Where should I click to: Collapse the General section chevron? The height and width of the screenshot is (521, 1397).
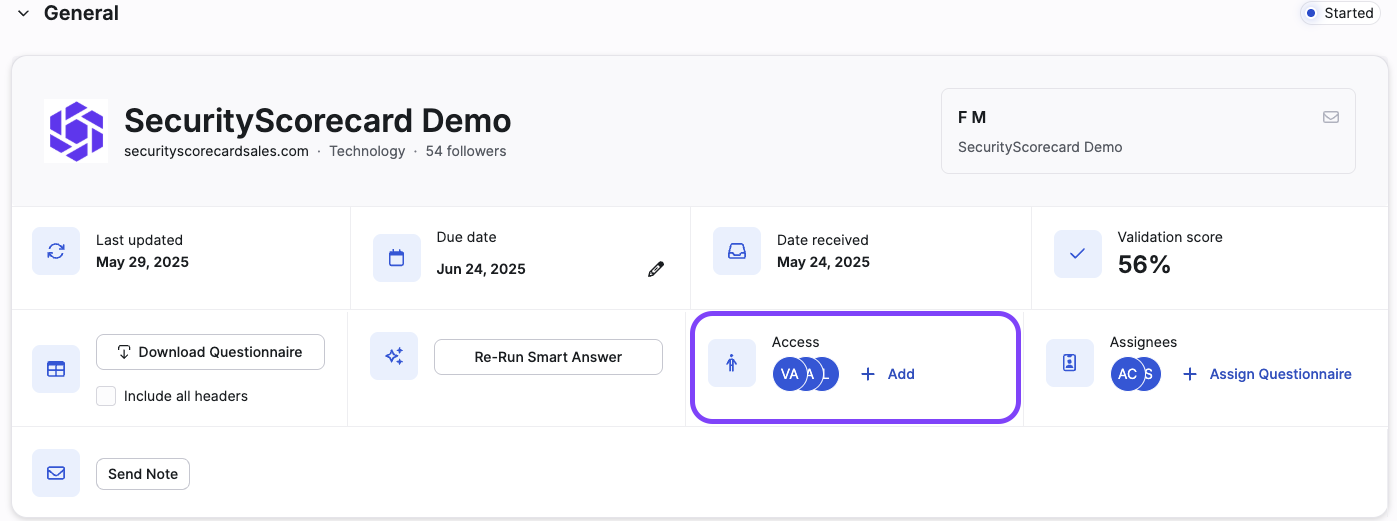24,14
